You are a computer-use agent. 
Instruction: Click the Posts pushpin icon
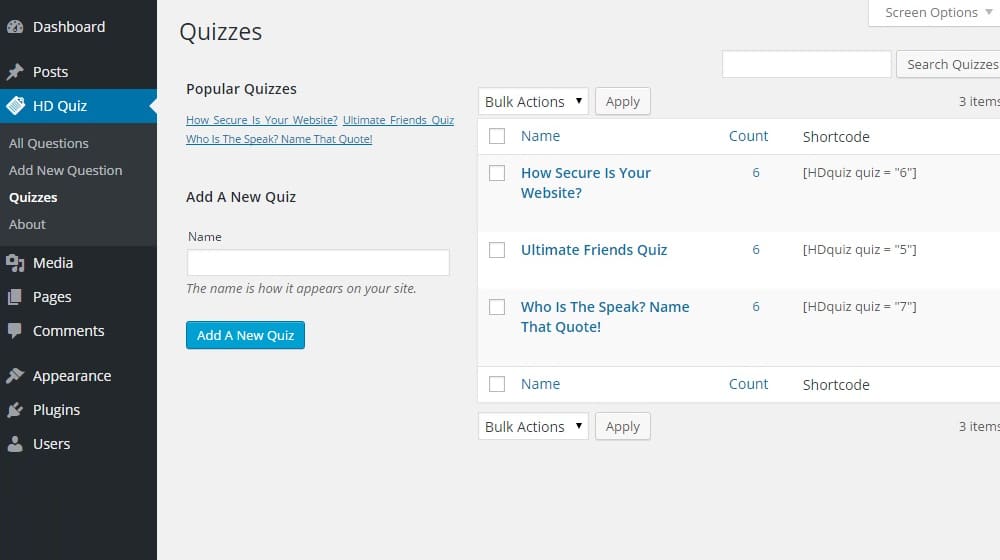pyautogui.click(x=15, y=72)
